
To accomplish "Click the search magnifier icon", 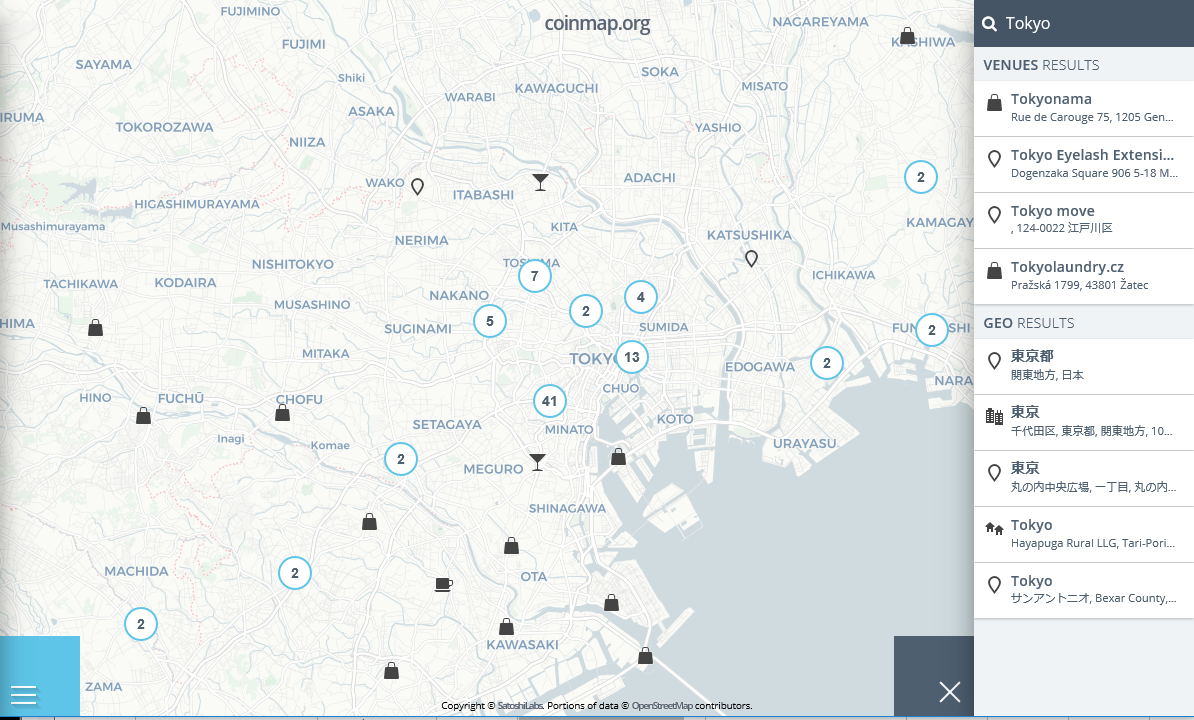I will point(990,24).
